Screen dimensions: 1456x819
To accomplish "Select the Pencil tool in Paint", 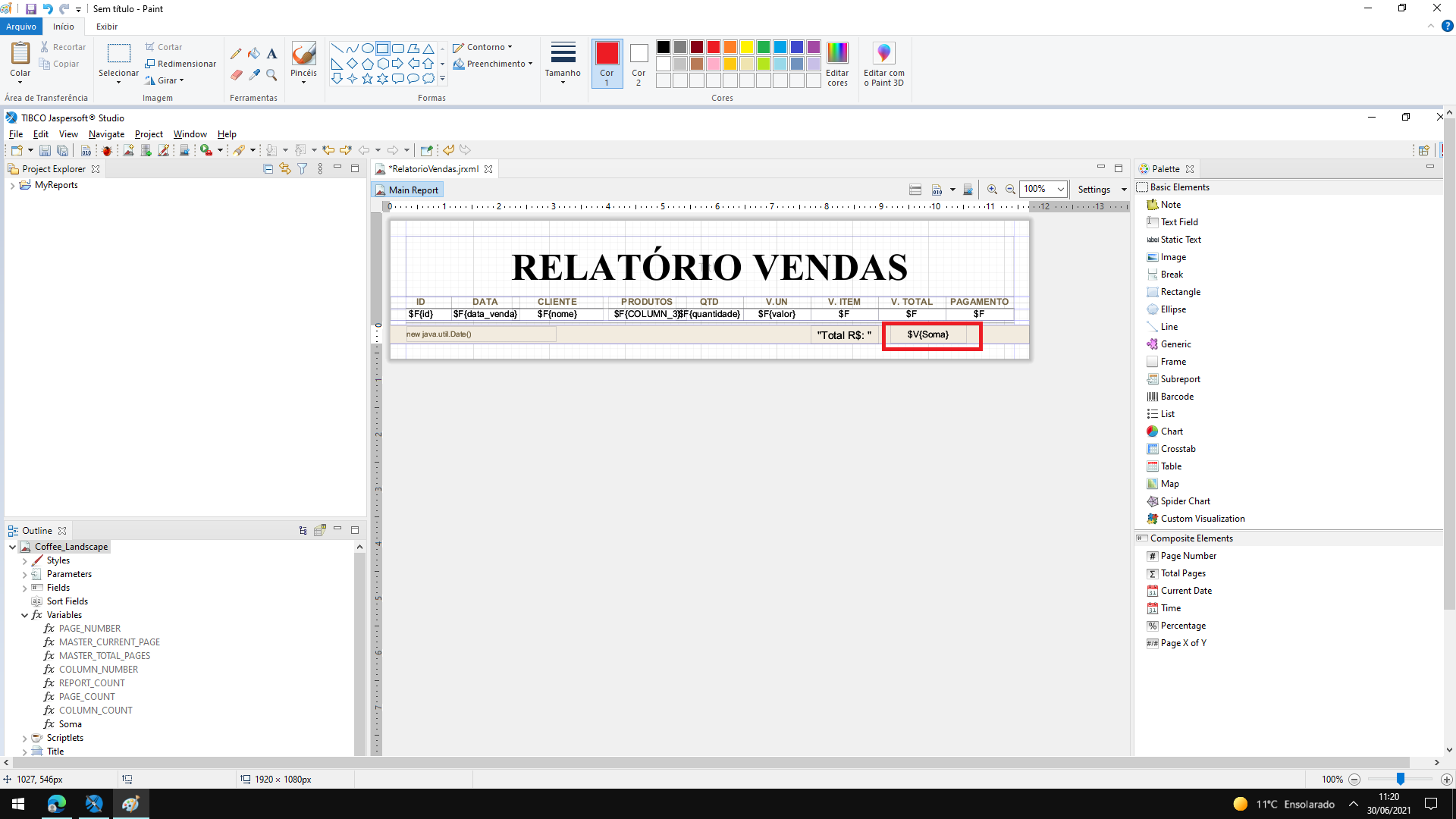I will [236, 54].
